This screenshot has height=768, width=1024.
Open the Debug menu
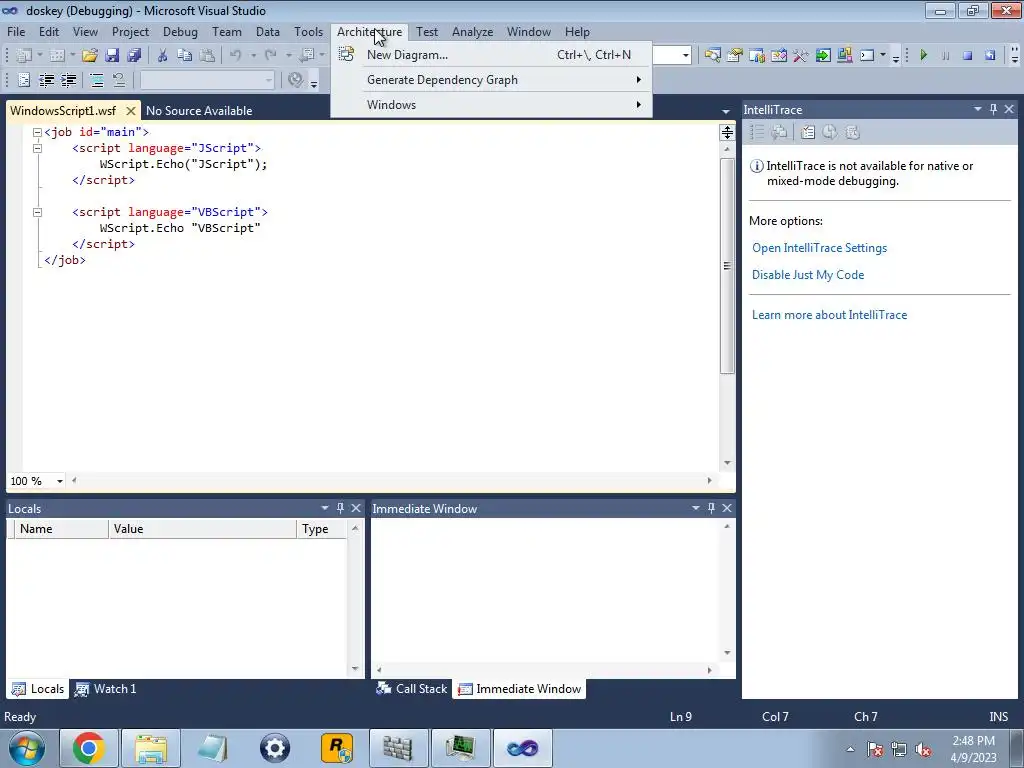(180, 31)
